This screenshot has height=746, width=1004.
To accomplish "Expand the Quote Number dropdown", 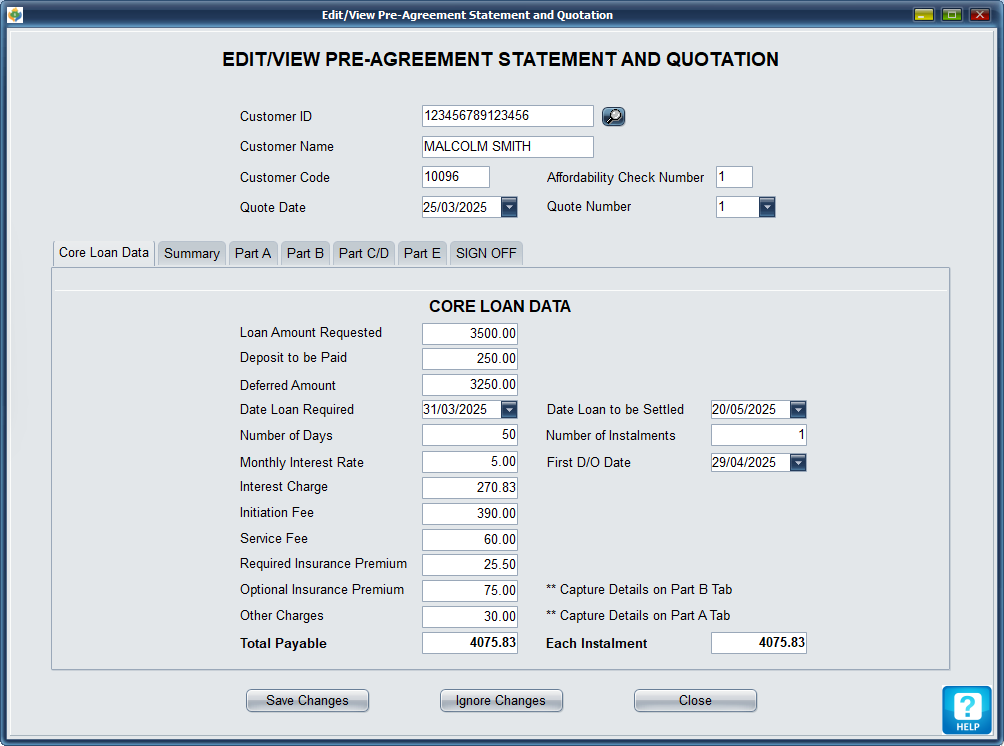I will pyautogui.click(x=767, y=207).
